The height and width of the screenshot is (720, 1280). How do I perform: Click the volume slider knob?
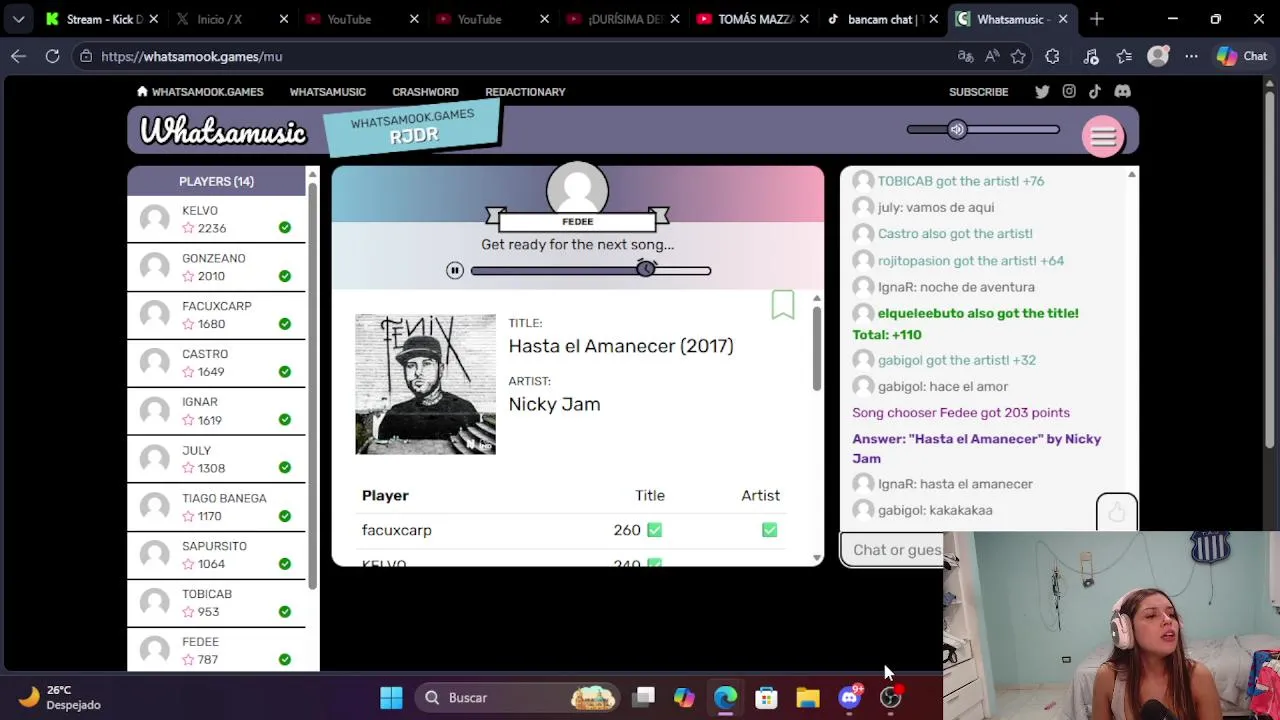coord(957,129)
